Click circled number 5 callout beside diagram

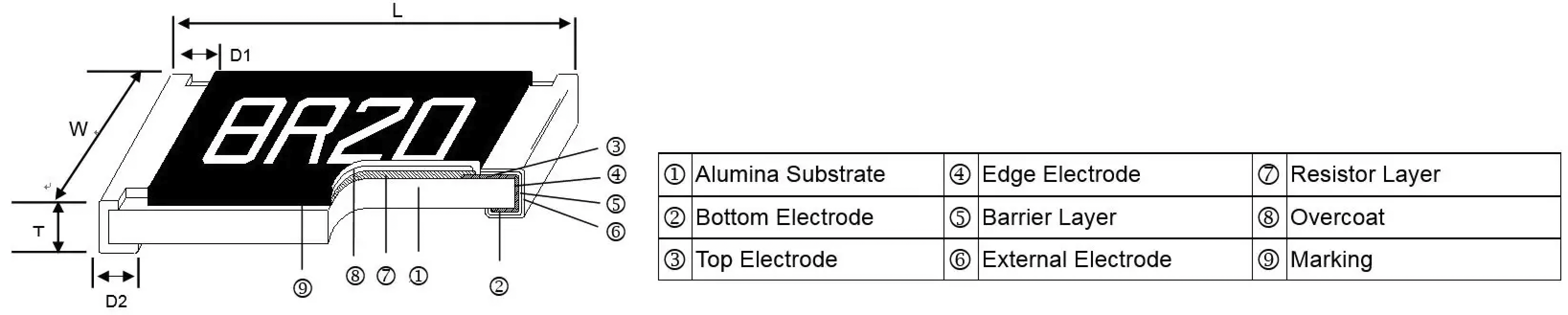tap(616, 204)
